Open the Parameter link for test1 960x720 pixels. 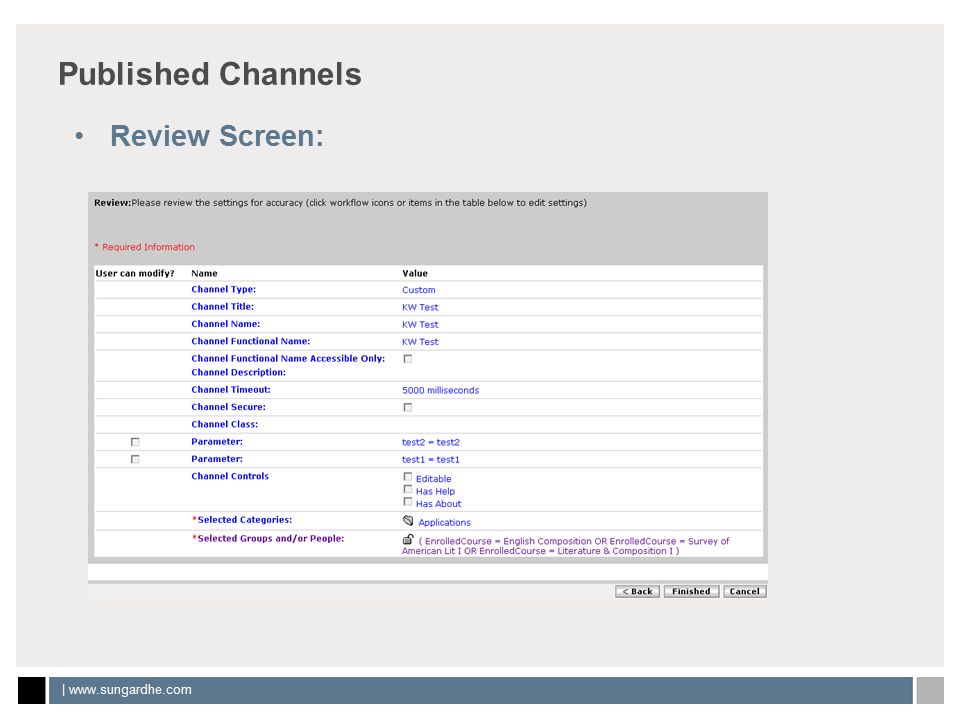(x=217, y=459)
